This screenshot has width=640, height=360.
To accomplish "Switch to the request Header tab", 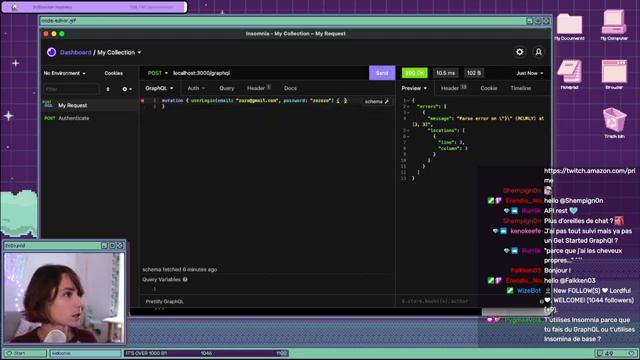I will pyautogui.click(x=258, y=88).
